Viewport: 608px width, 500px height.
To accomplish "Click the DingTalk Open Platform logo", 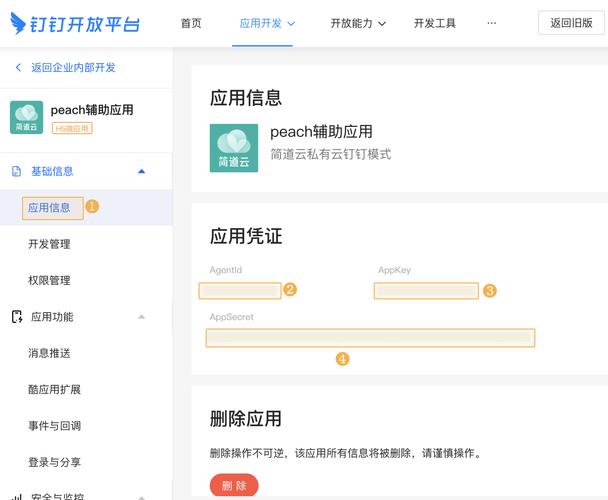I will coord(75,23).
